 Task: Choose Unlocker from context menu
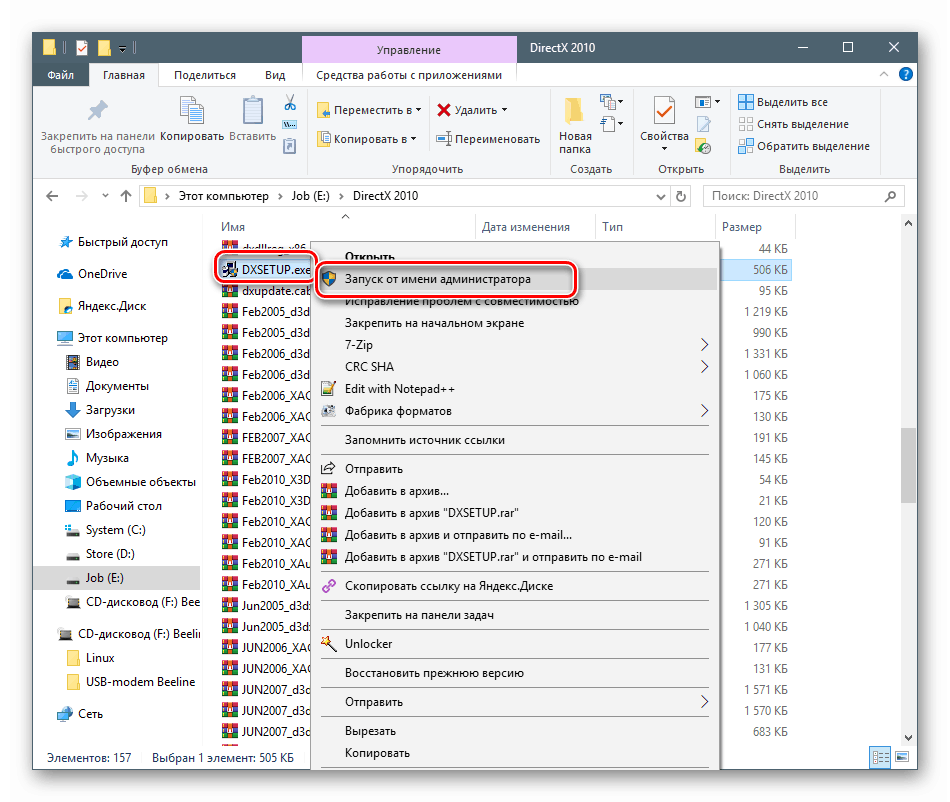515,644
